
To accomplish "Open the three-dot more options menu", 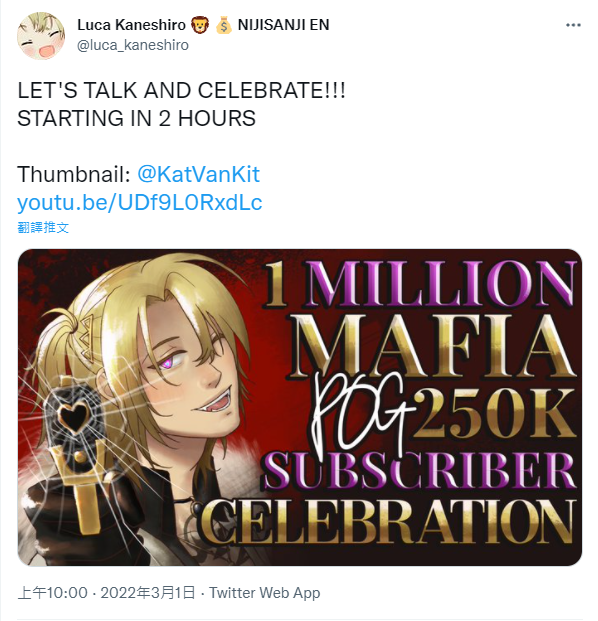I will click(x=573, y=25).
